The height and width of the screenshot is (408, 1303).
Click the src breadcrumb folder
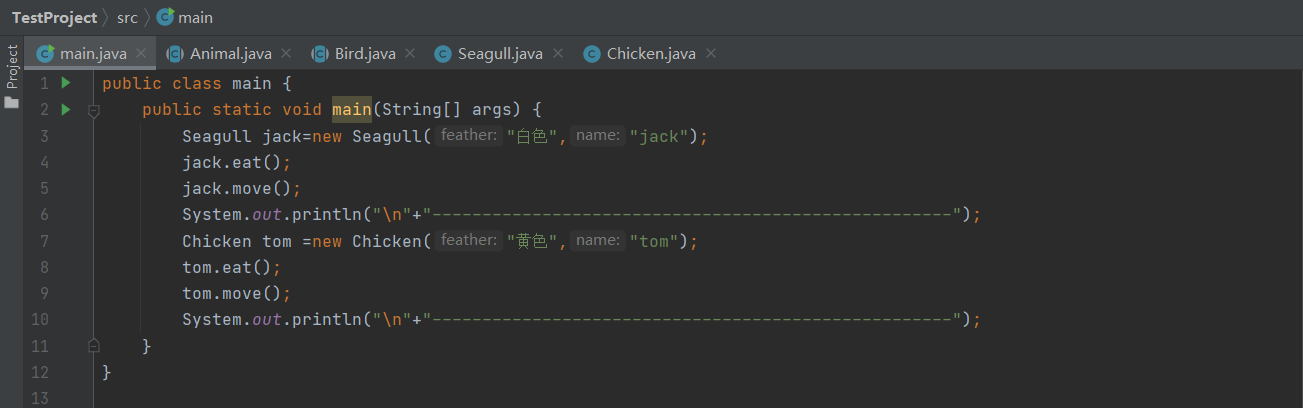pos(127,17)
